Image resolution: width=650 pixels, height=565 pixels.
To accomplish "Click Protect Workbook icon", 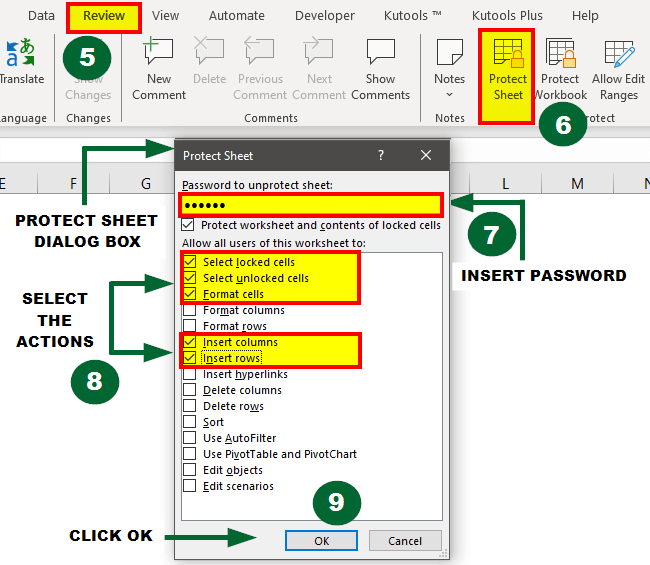I will 560,53.
